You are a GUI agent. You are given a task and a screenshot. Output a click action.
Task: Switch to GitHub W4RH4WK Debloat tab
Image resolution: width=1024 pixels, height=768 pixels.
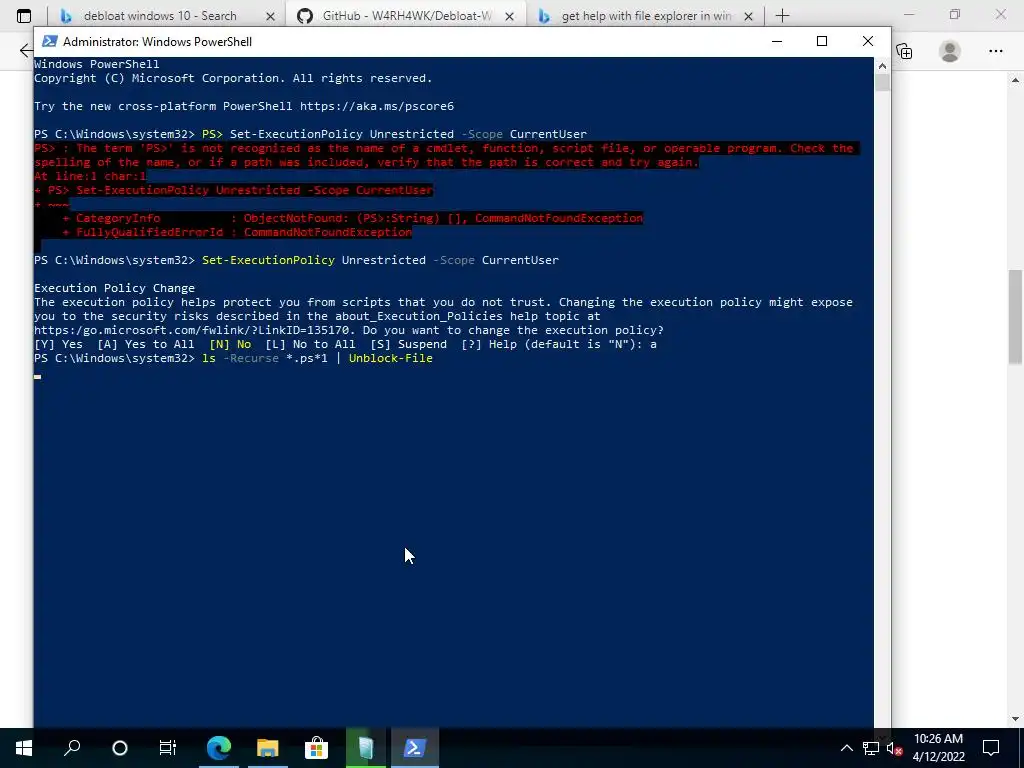[407, 16]
